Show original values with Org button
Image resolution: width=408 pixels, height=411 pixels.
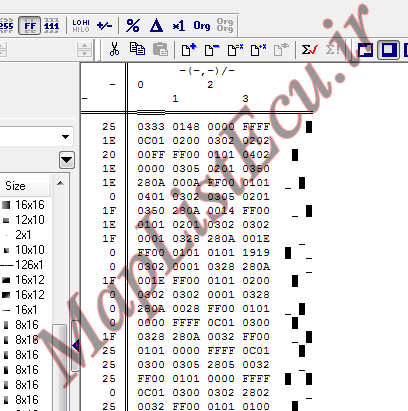coord(202,26)
